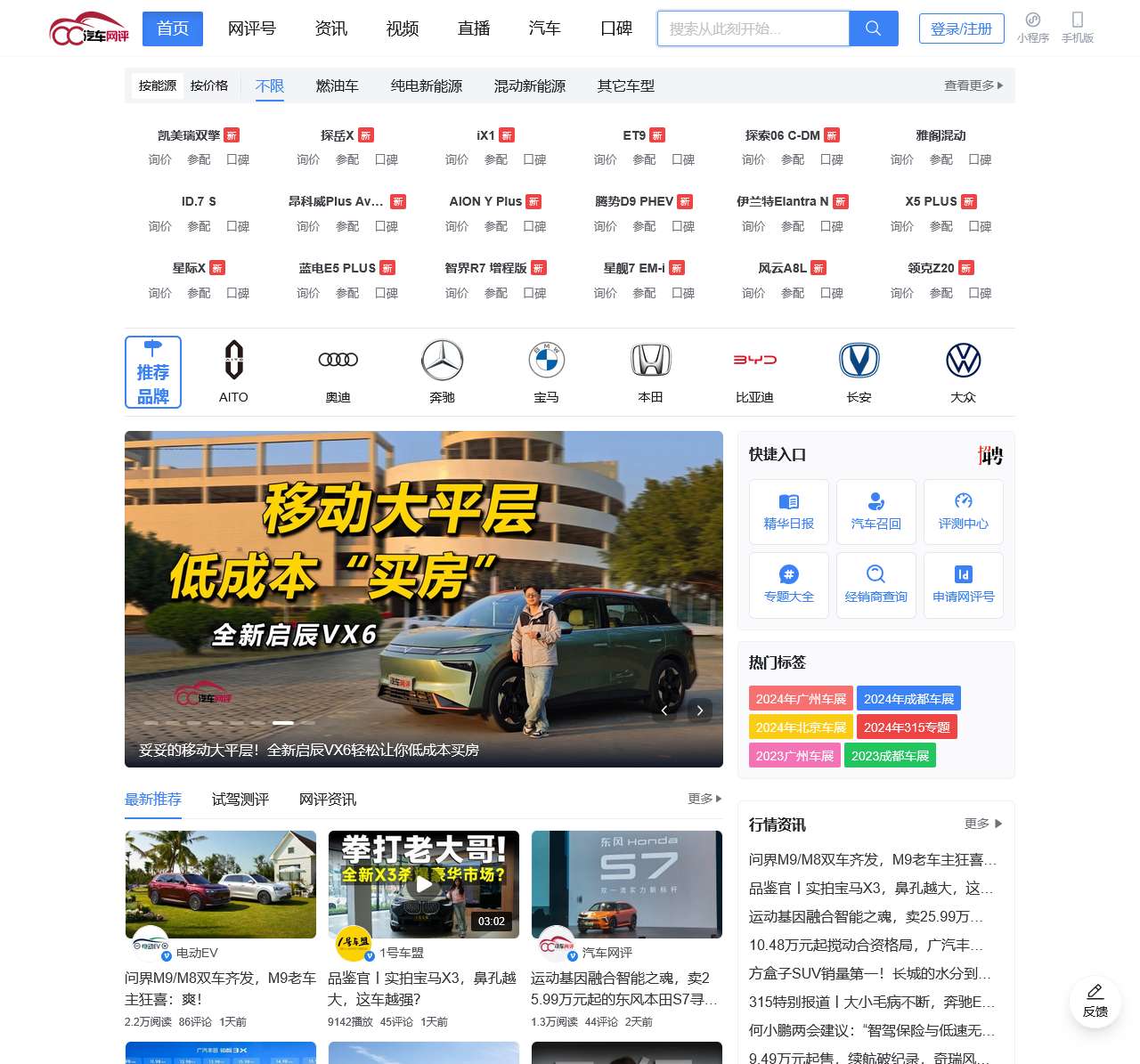Select the AITO brand logo
1140x1064 pixels.
[233, 360]
